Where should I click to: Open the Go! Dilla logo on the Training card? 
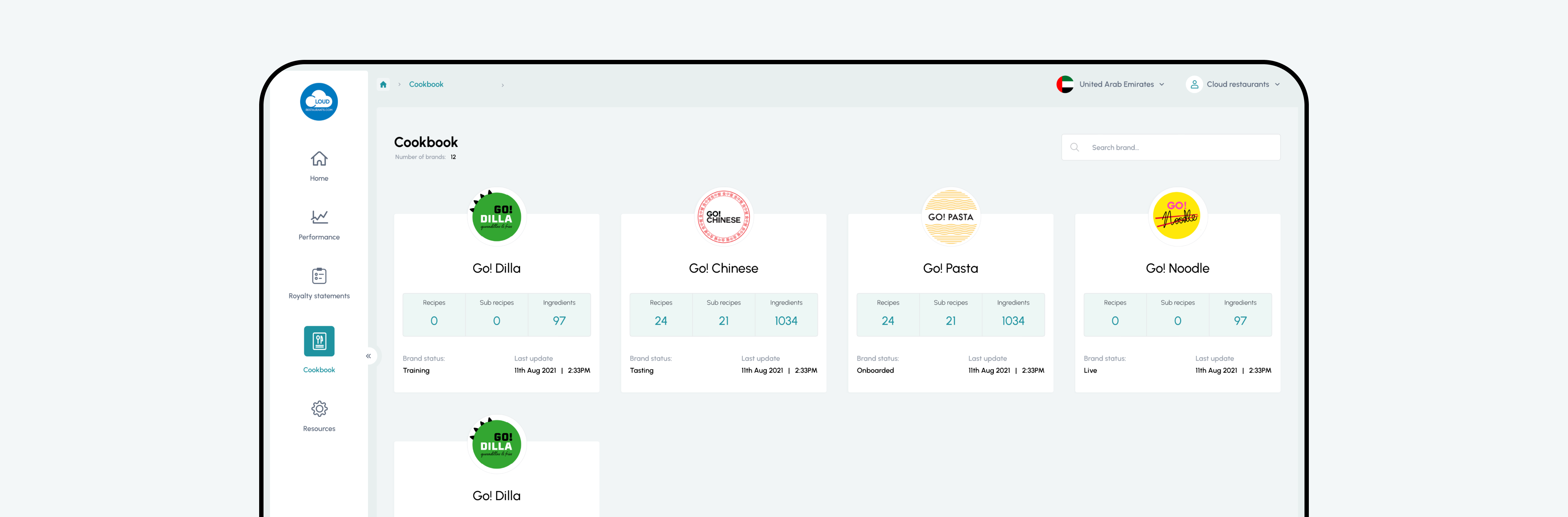coord(497,217)
